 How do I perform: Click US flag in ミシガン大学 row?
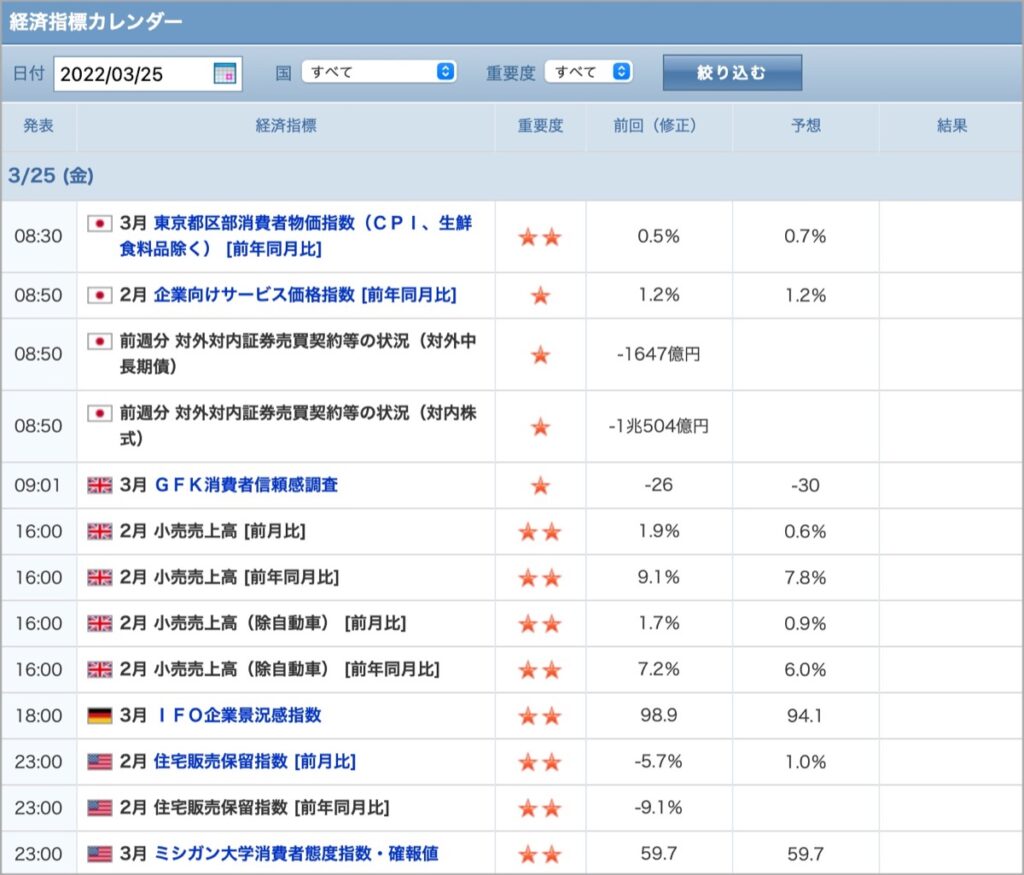click(99, 853)
